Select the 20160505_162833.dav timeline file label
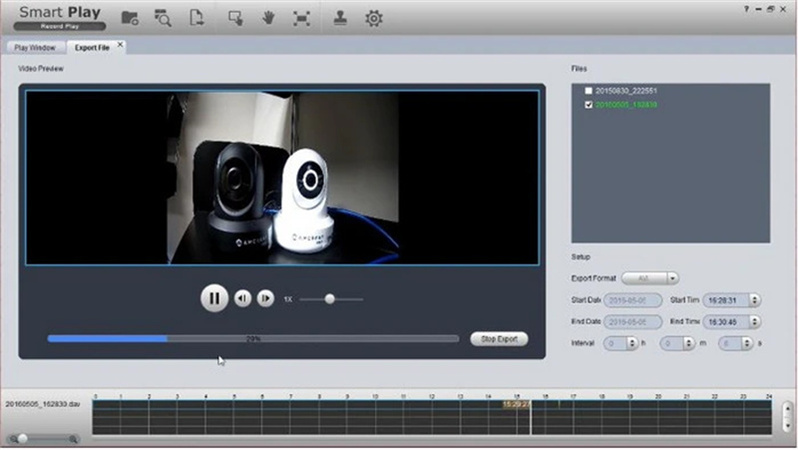 43,404
